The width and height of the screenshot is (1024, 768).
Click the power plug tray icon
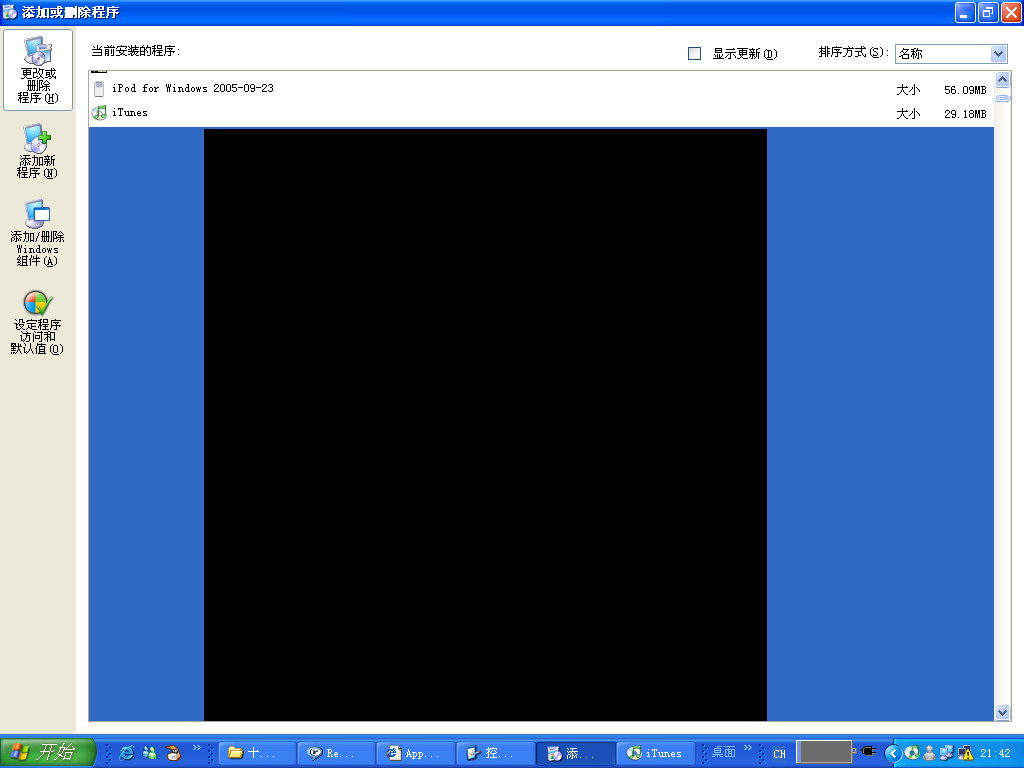(867, 751)
